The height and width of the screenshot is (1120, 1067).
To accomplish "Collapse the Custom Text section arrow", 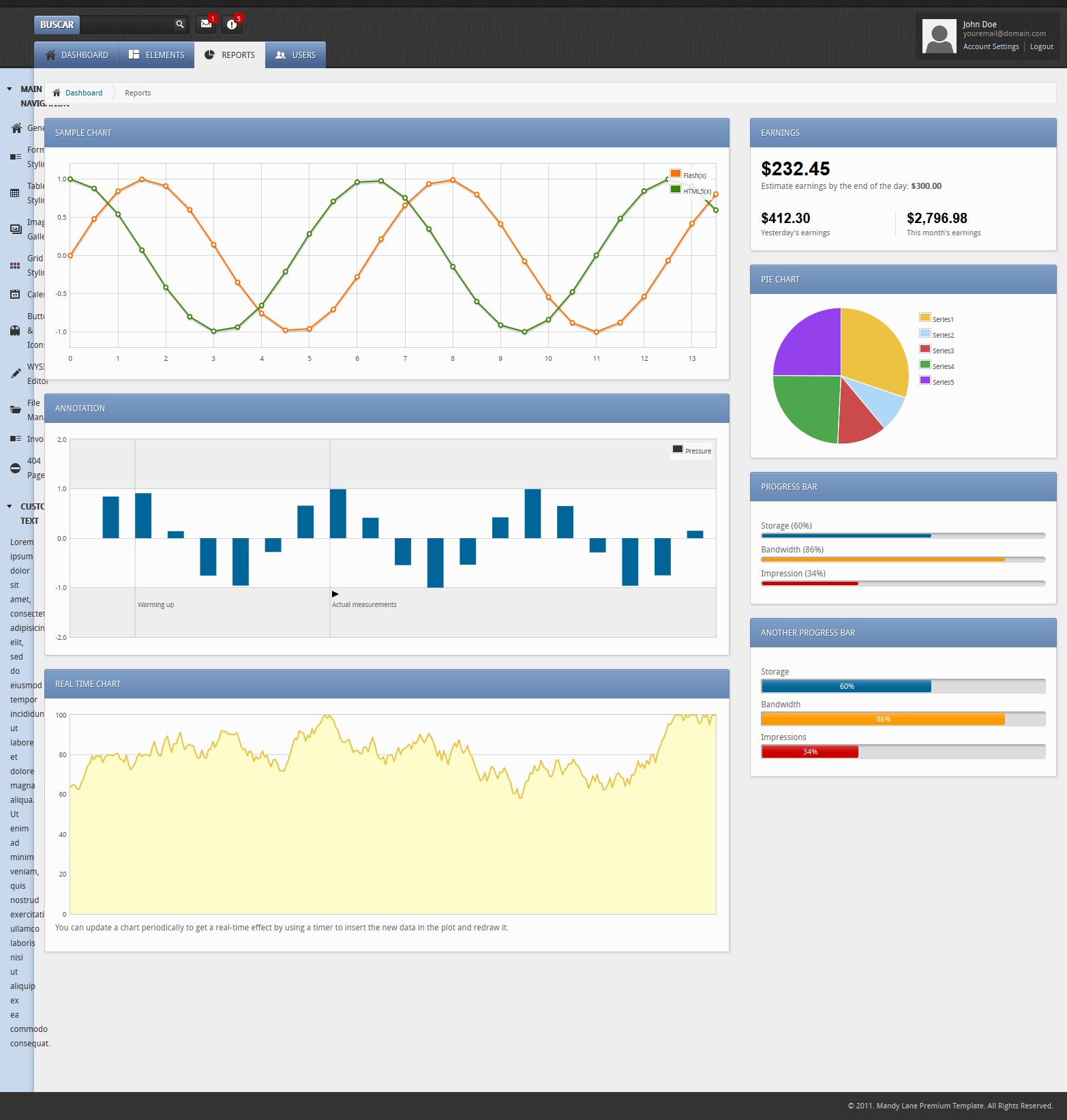I will (10, 507).
